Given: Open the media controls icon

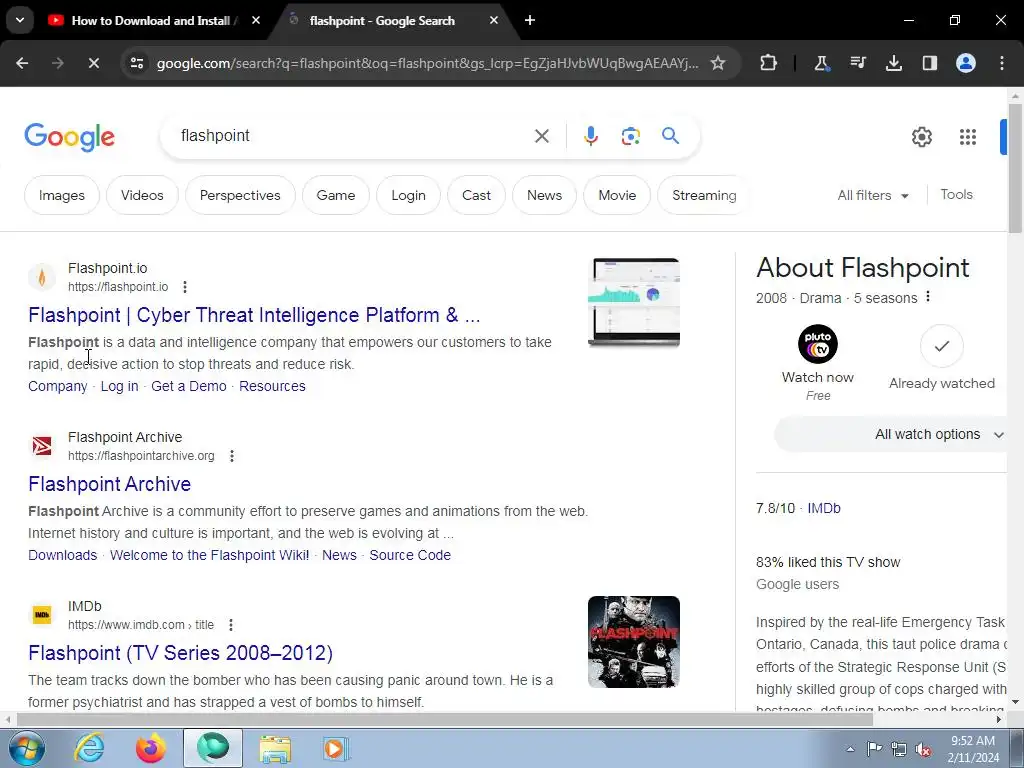Looking at the screenshot, I should [x=858, y=63].
